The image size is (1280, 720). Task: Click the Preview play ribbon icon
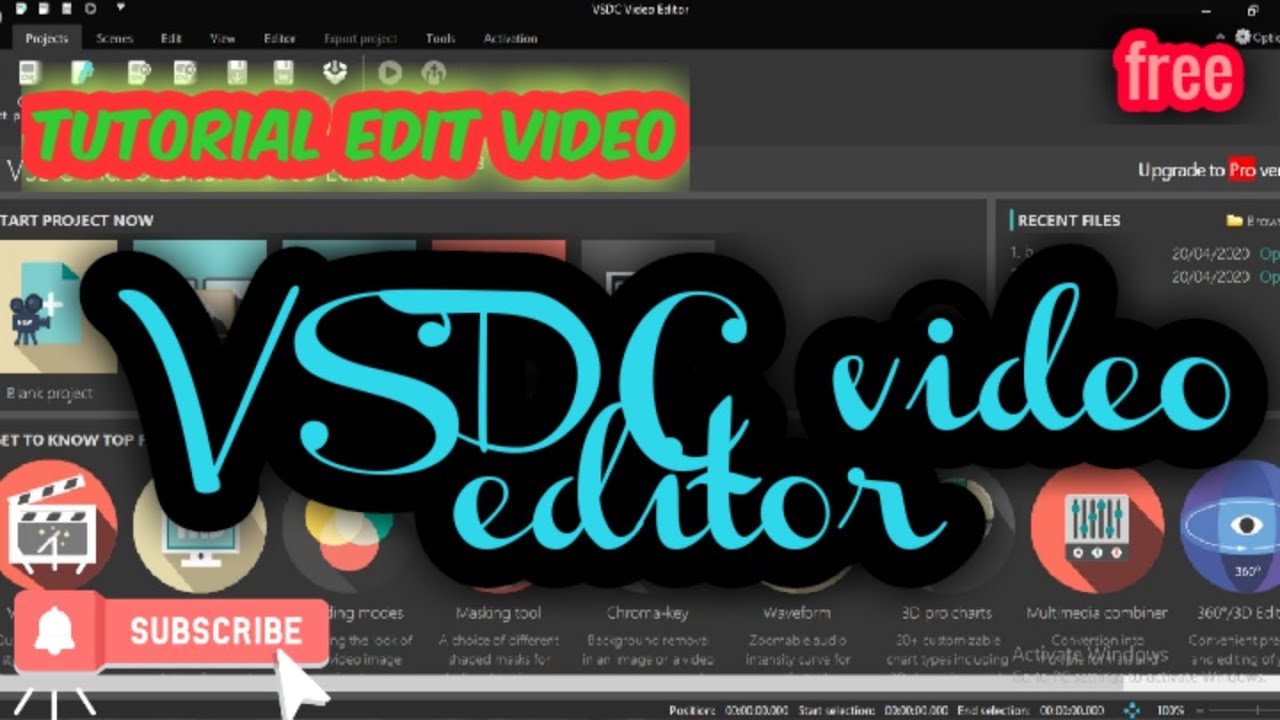coord(390,72)
